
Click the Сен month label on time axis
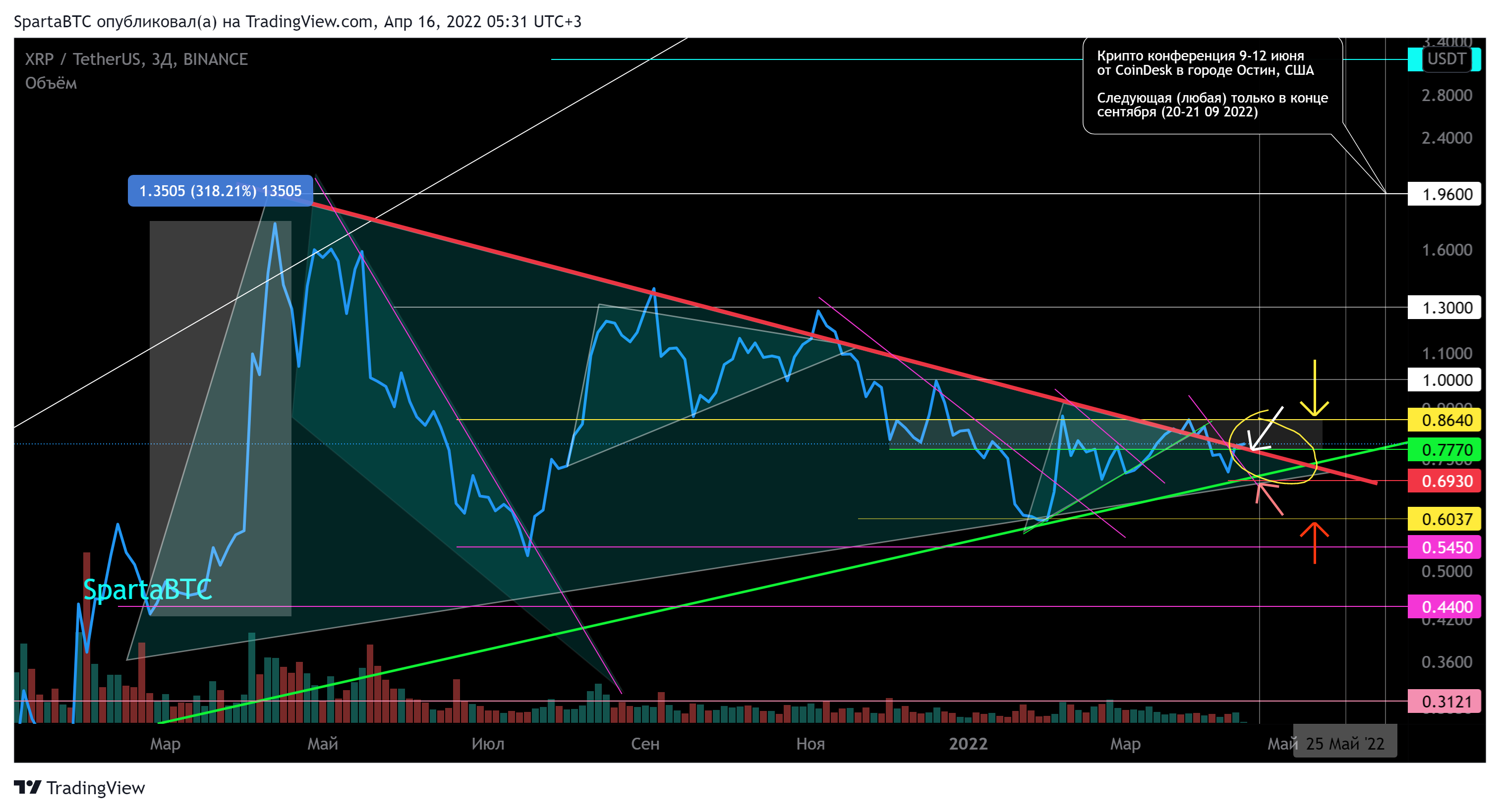645,743
